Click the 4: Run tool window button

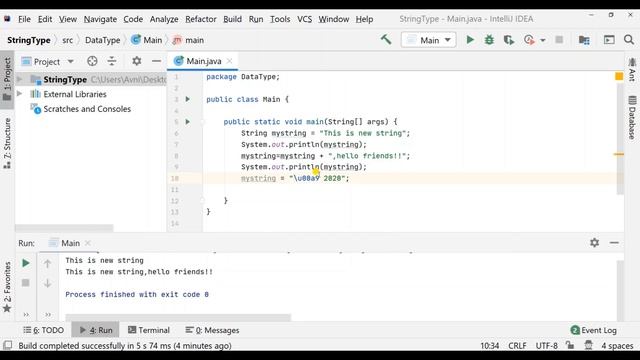coord(96,330)
